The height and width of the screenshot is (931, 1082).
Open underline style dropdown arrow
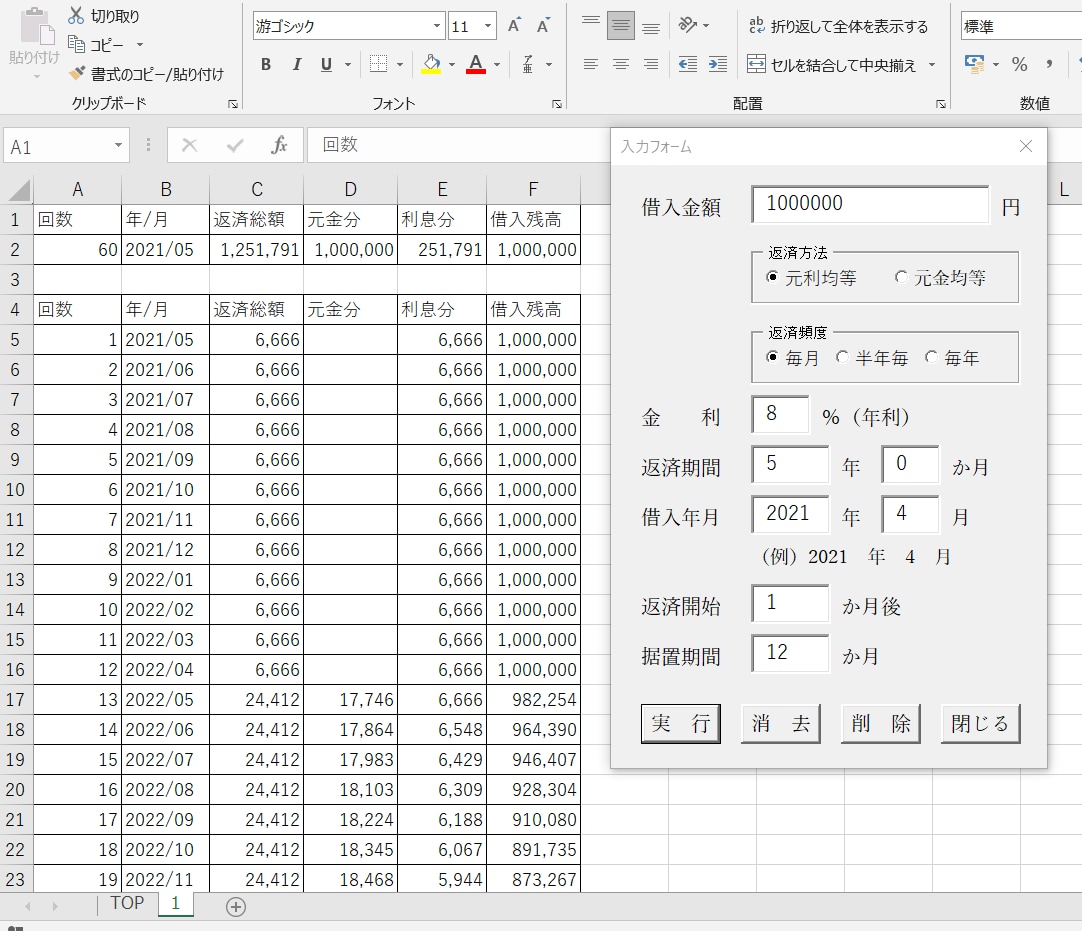(348, 65)
